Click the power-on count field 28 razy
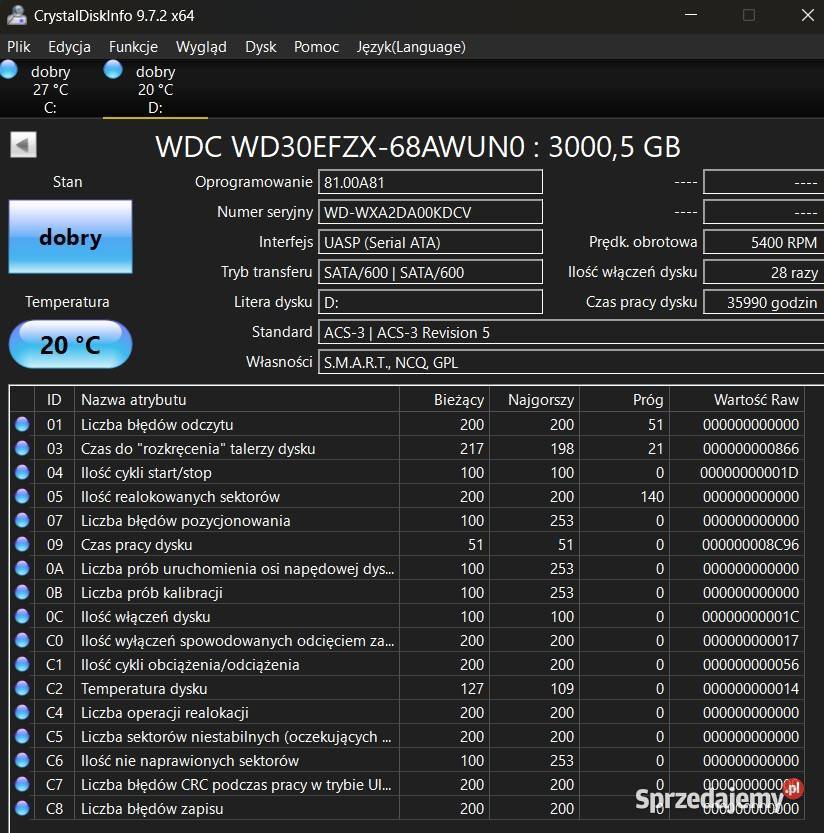This screenshot has width=824, height=833. [x=763, y=272]
